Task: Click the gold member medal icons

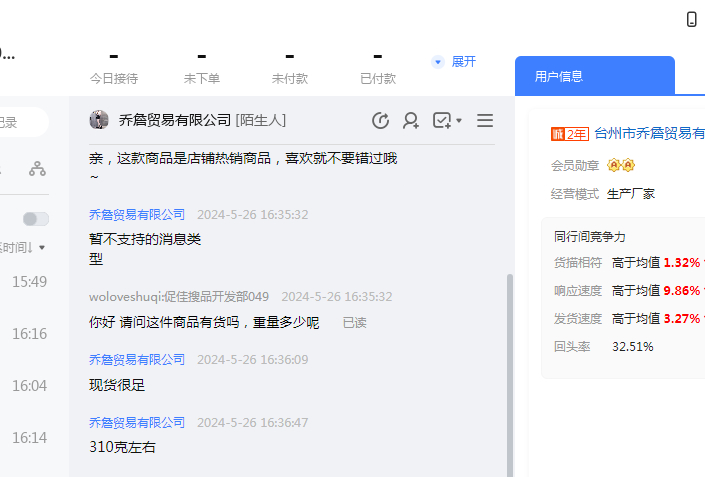Action: [x=621, y=165]
